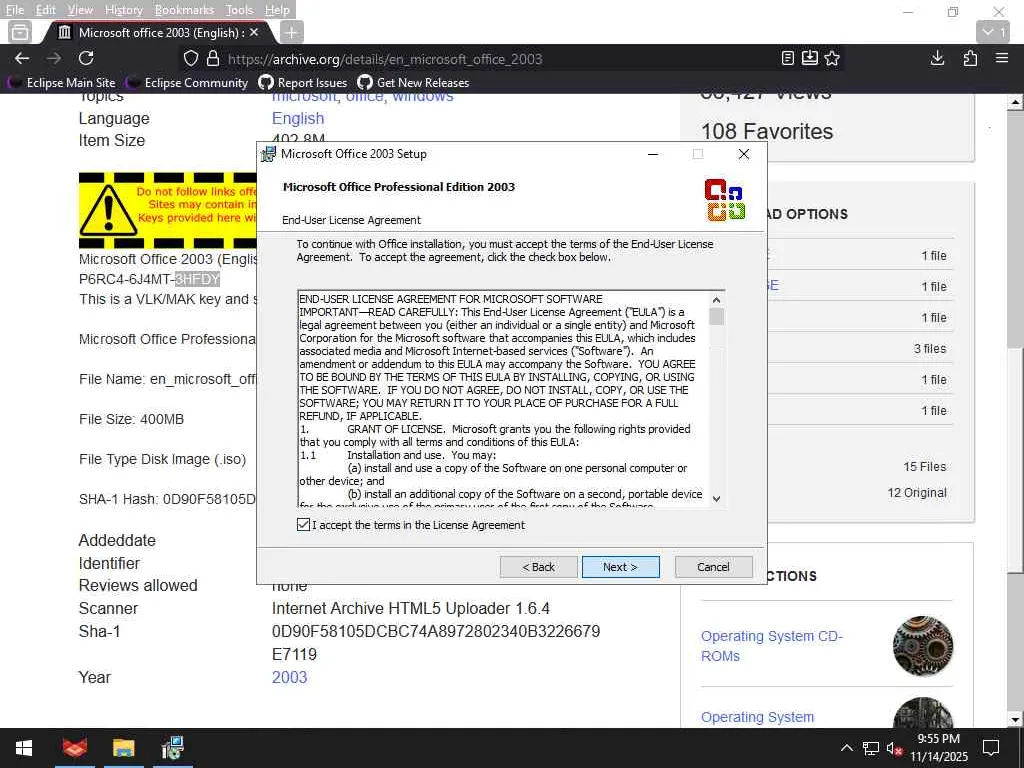The height and width of the screenshot is (768, 1024).
Task: Click the EULA scrollbar up arrow
Action: (x=716, y=300)
